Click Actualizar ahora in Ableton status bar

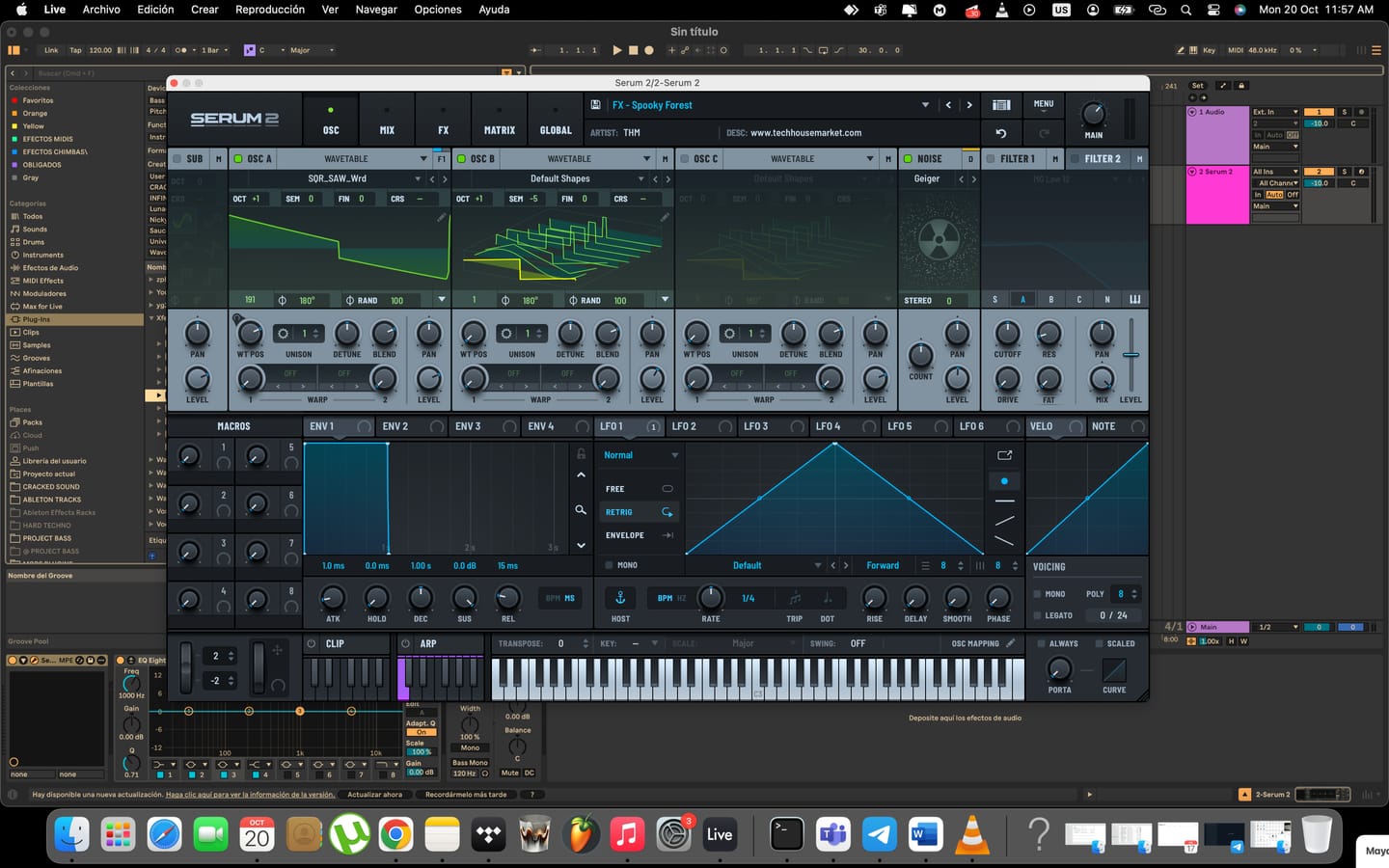pos(375,795)
